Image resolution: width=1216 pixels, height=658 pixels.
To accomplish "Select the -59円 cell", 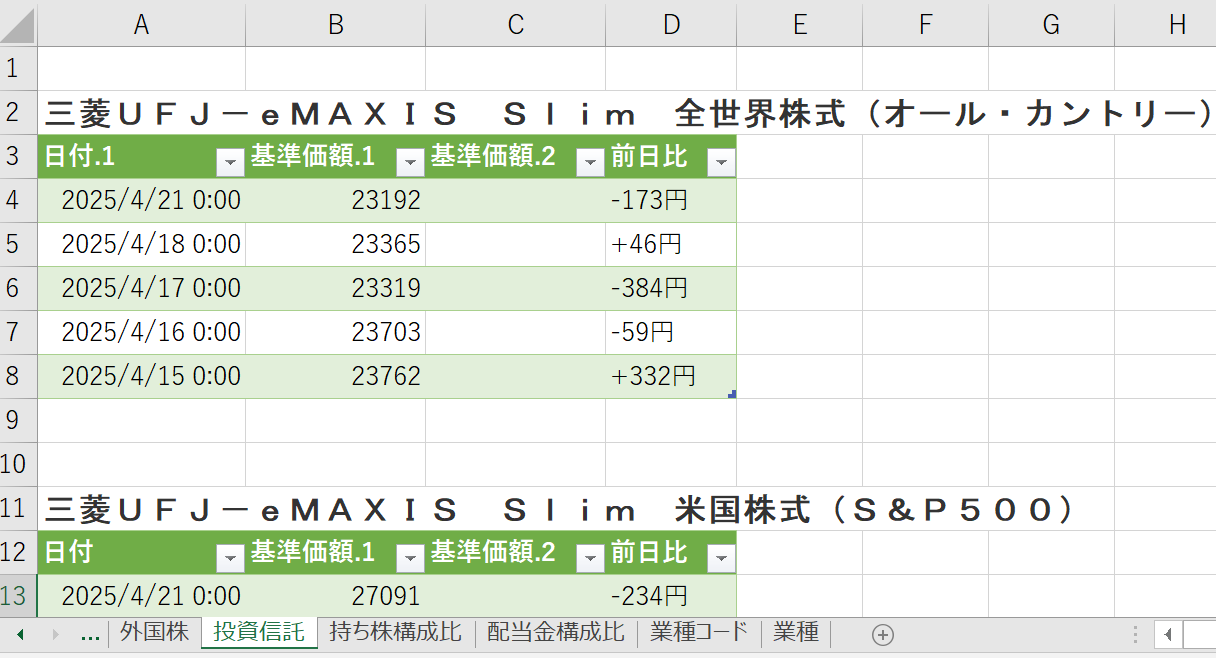I will pyautogui.click(x=671, y=332).
